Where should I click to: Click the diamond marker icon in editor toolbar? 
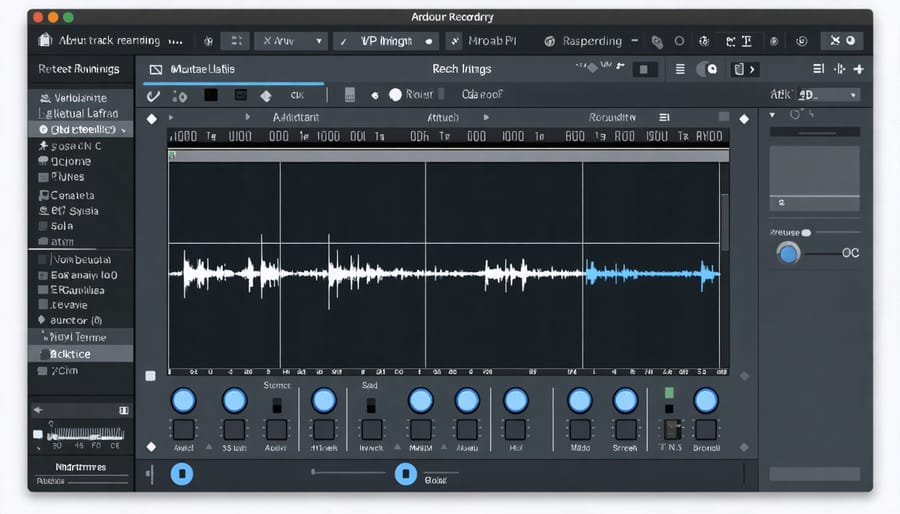(266, 96)
